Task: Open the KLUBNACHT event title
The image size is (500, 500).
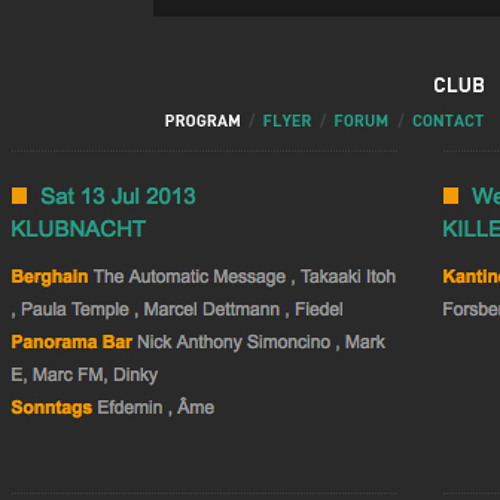Action: pos(78,229)
